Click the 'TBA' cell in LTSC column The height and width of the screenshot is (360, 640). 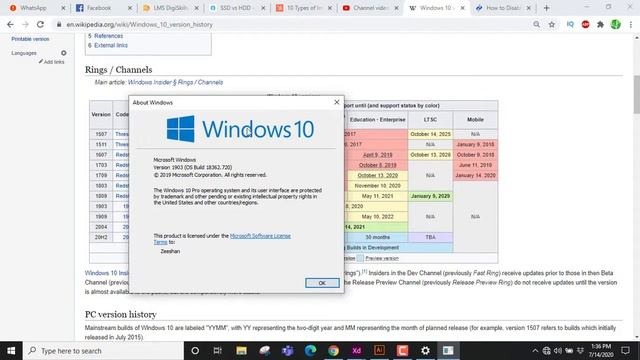(x=430, y=237)
